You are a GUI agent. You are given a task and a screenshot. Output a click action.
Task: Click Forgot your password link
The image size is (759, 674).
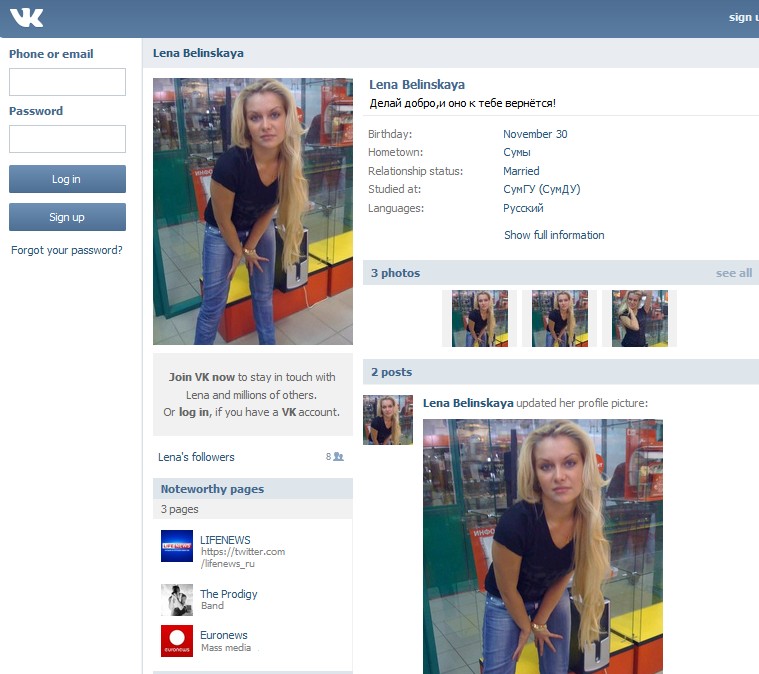(x=67, y=250)
